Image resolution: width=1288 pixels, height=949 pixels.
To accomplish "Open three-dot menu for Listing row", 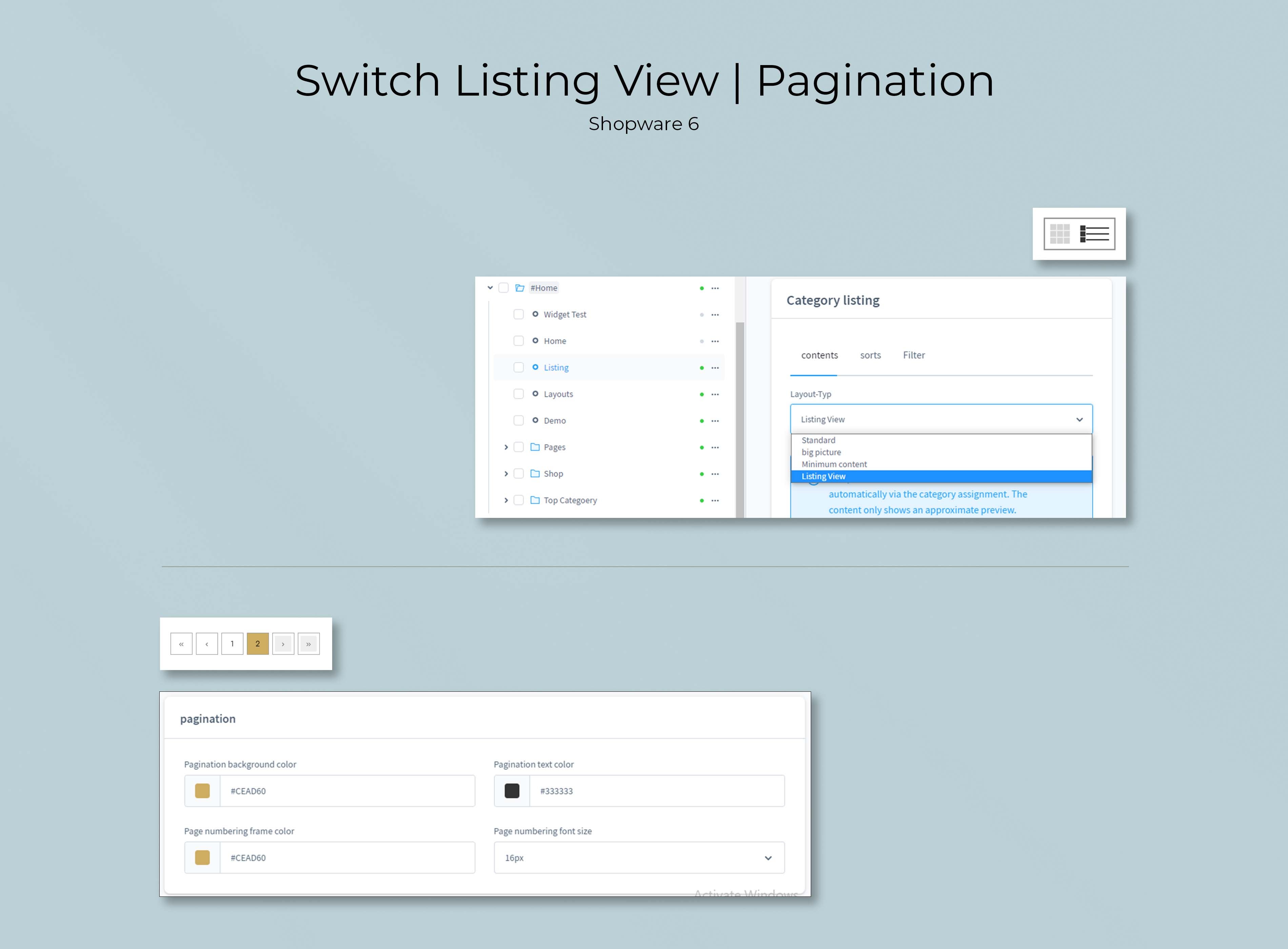I will click(715, 368).
